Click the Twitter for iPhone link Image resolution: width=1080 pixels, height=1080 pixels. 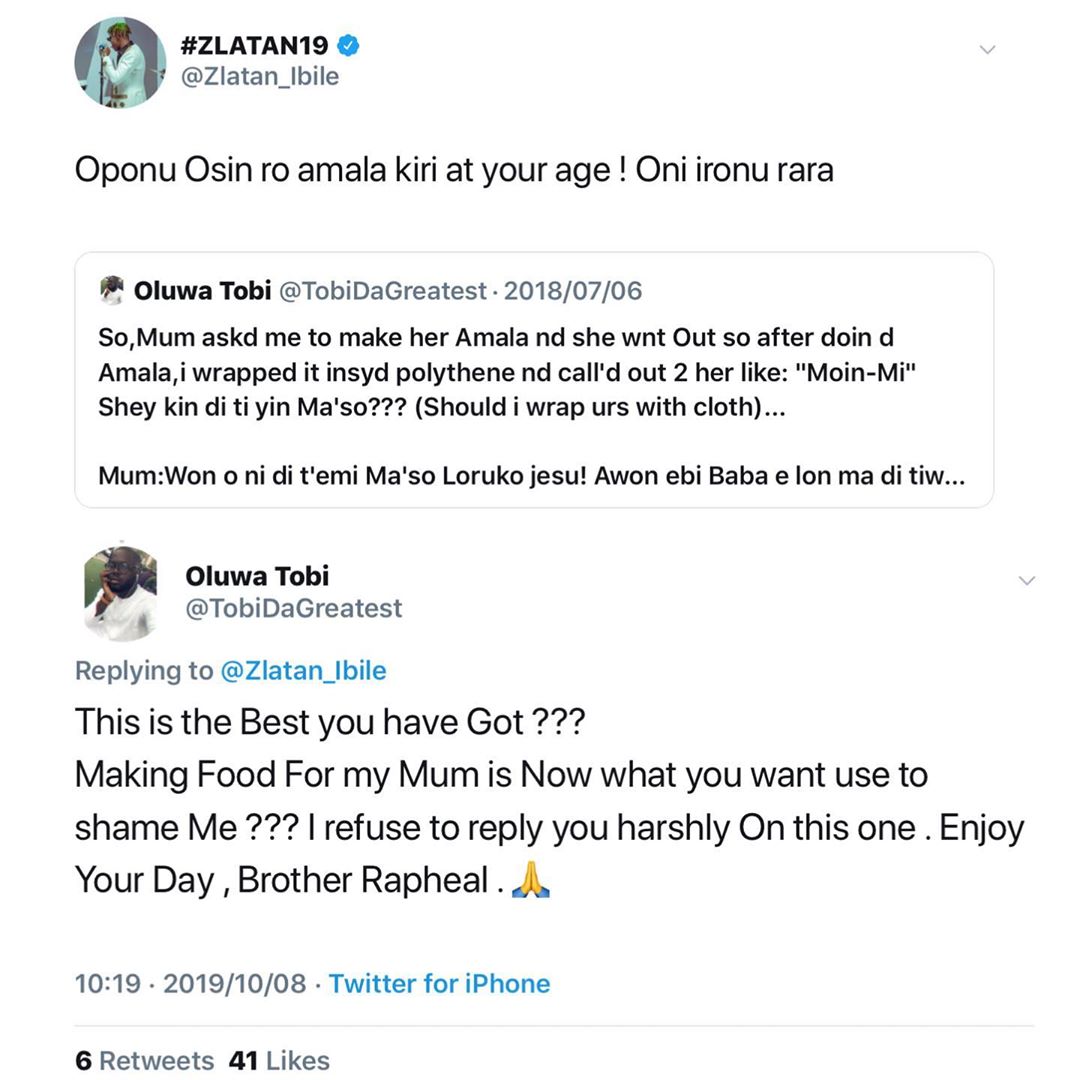tap(439, 983)
